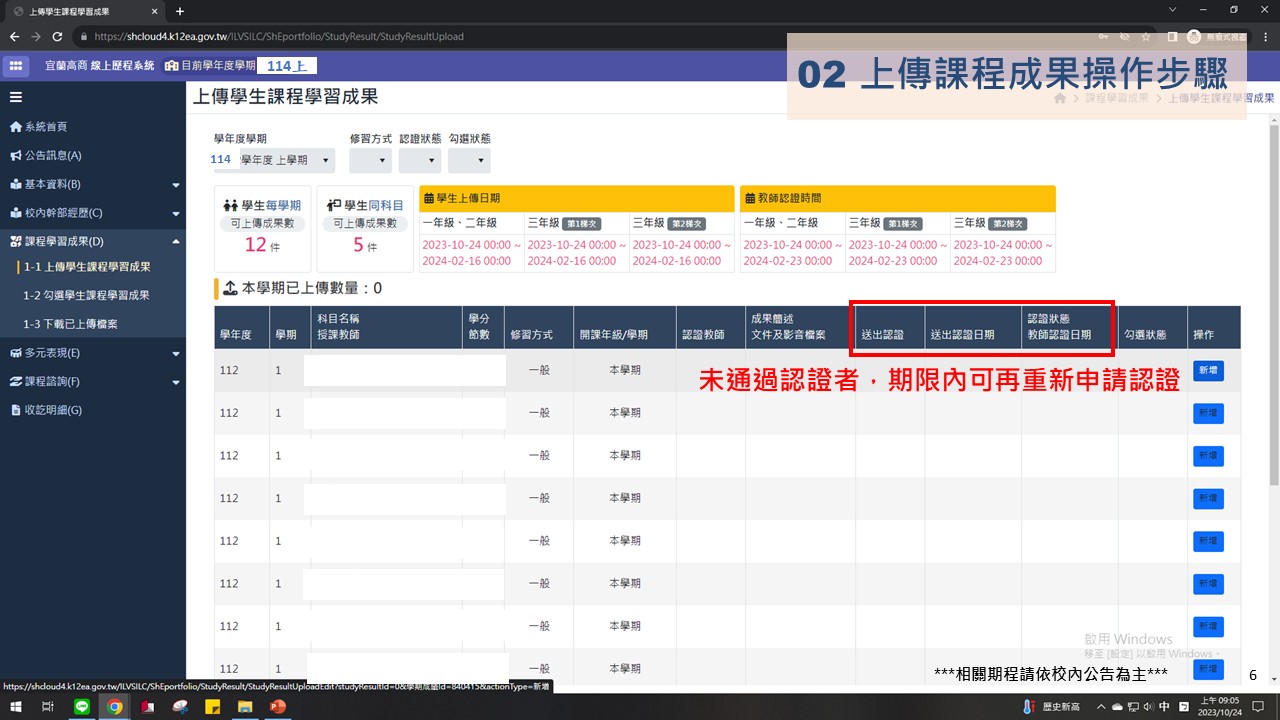Expand the 多元表現(E) sidebar section
The height and width of the screenshot is (720, 1280).
(x=93, y=353)
